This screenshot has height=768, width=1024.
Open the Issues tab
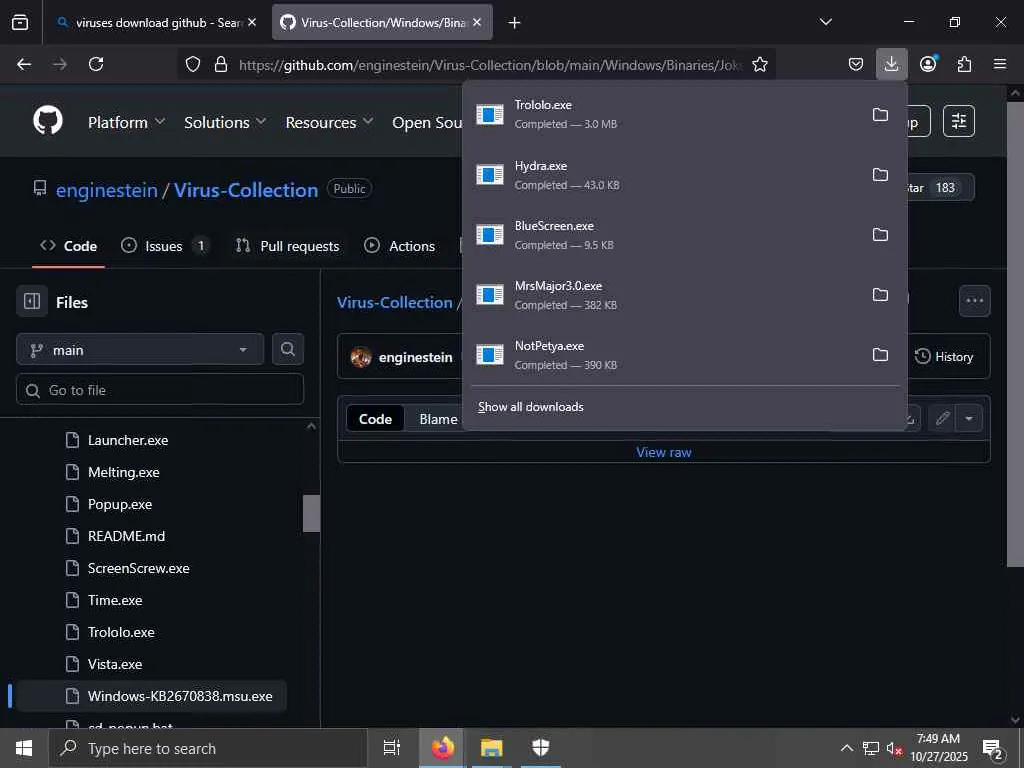(165, 246)
